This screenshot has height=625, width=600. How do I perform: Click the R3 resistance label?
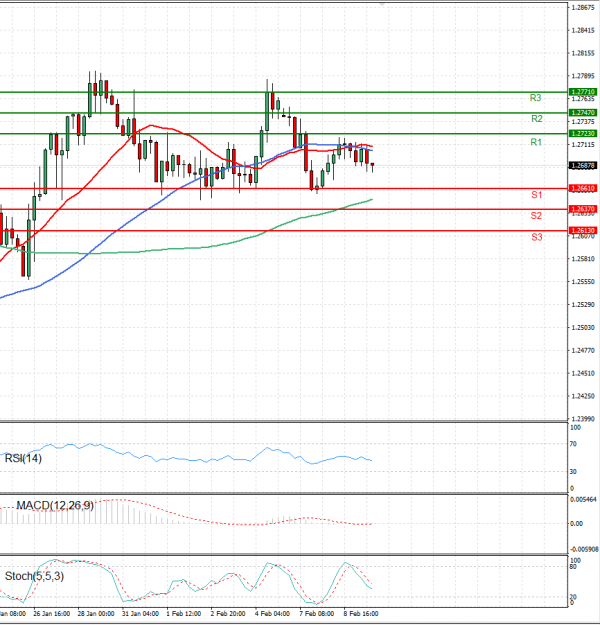pyautogui.click(x=535, y=98)
